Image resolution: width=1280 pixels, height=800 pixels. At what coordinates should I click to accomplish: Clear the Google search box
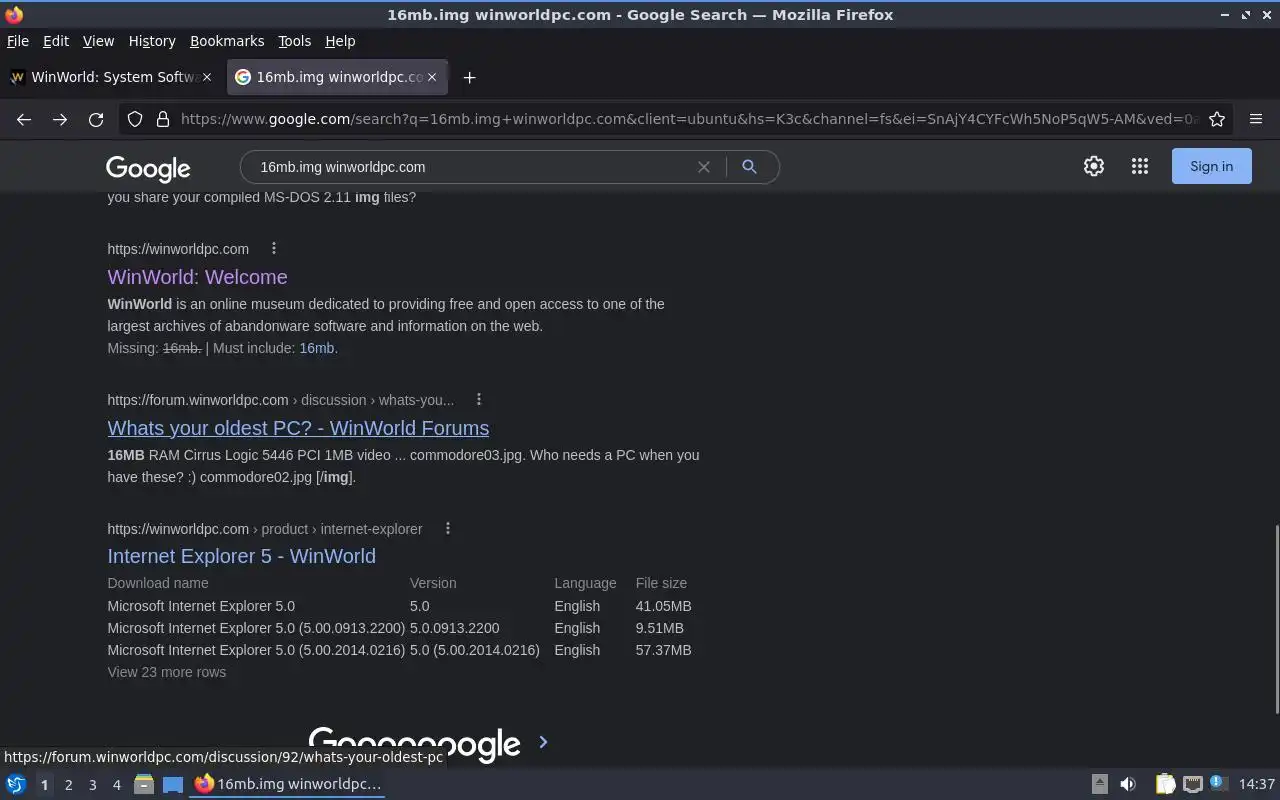coord(704,167)
